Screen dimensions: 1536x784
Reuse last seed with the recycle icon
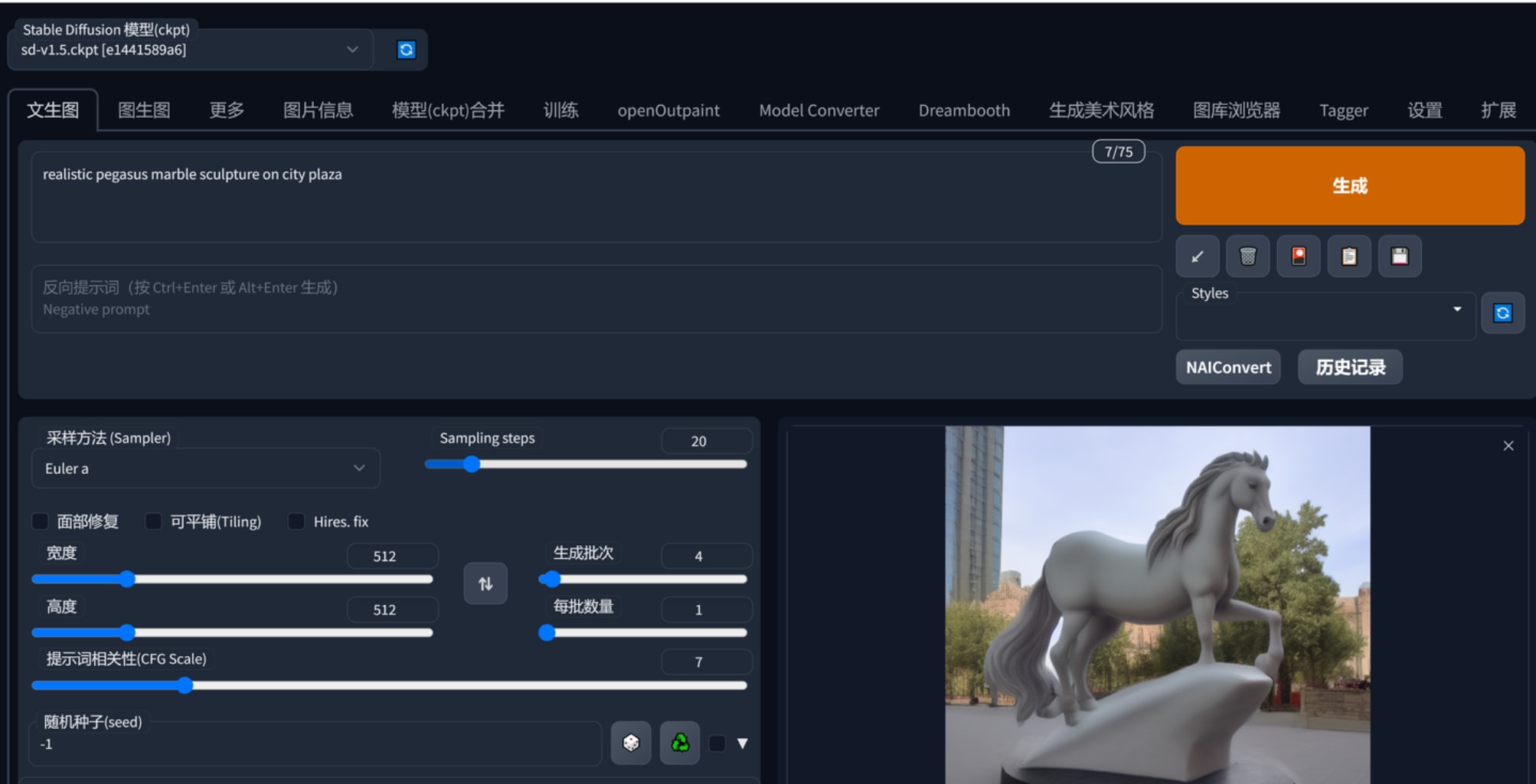click(x=680, y=743)
